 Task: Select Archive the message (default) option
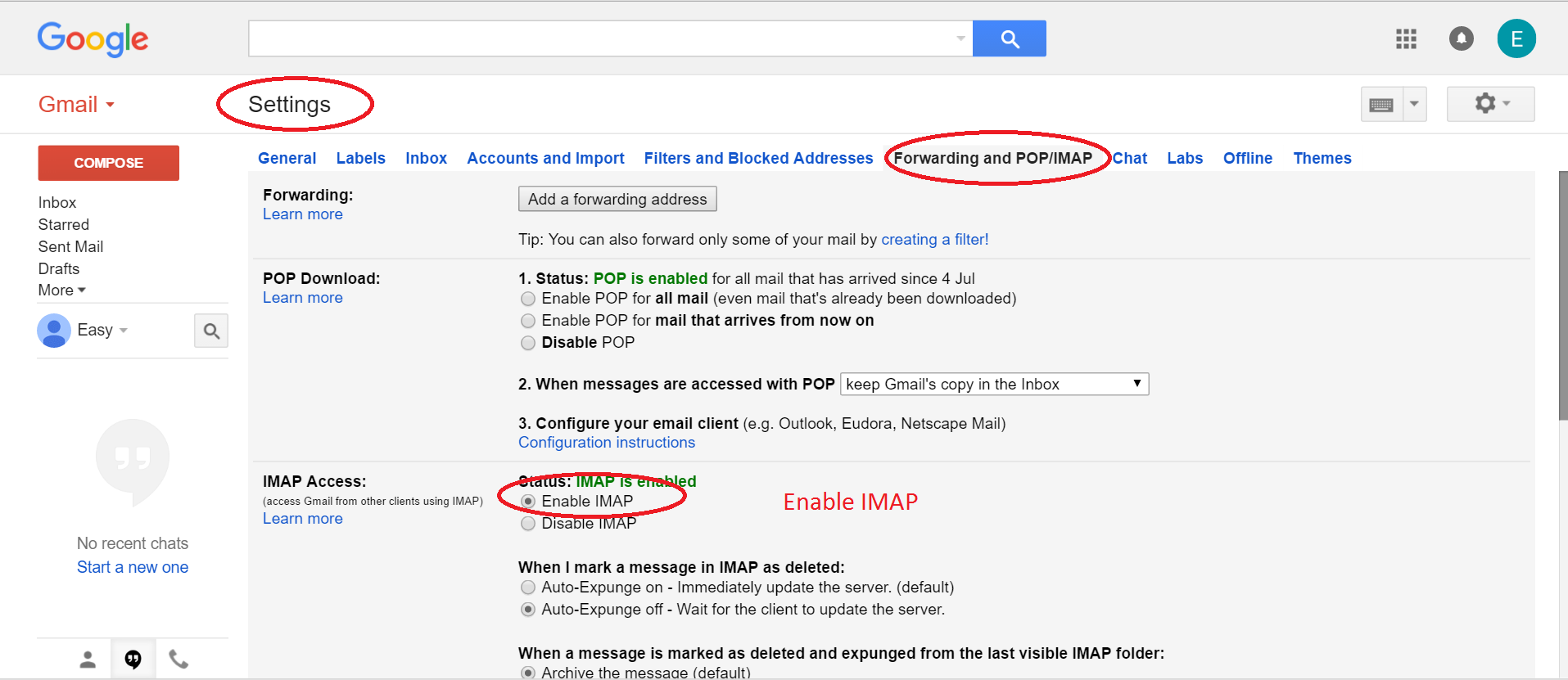click(528, 673)
